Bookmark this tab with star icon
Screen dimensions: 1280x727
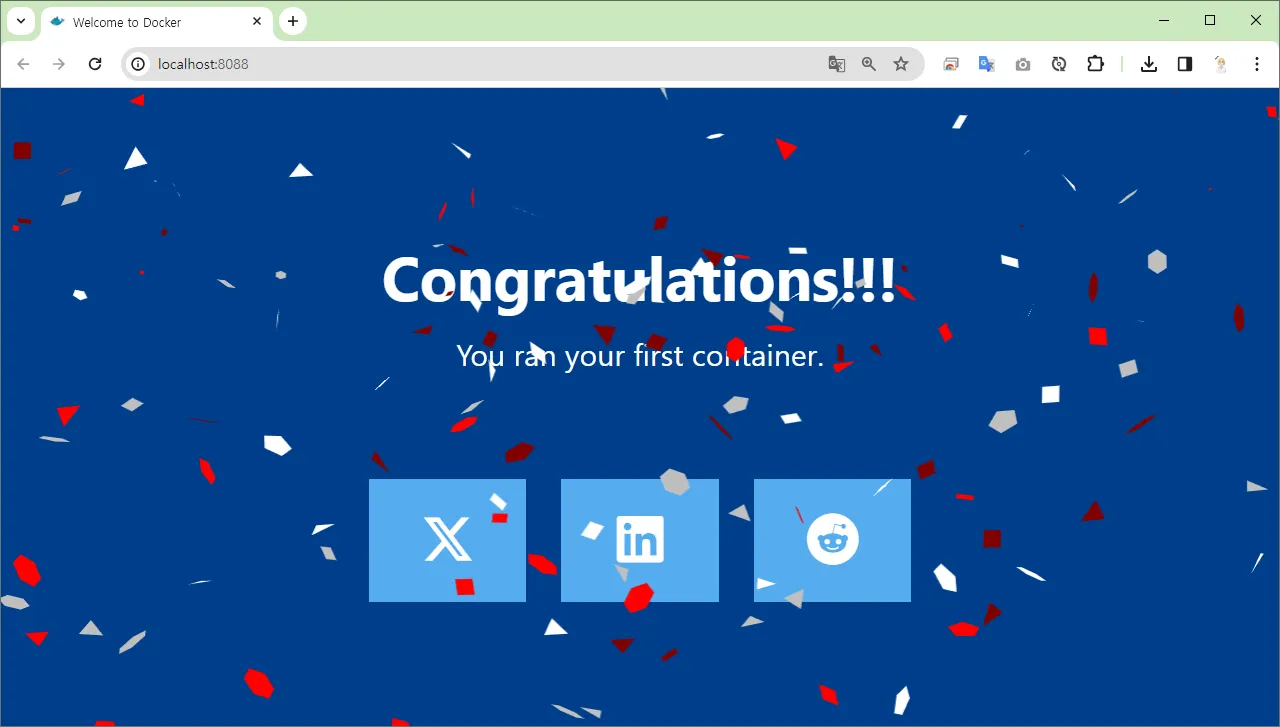tap(901, 64)
